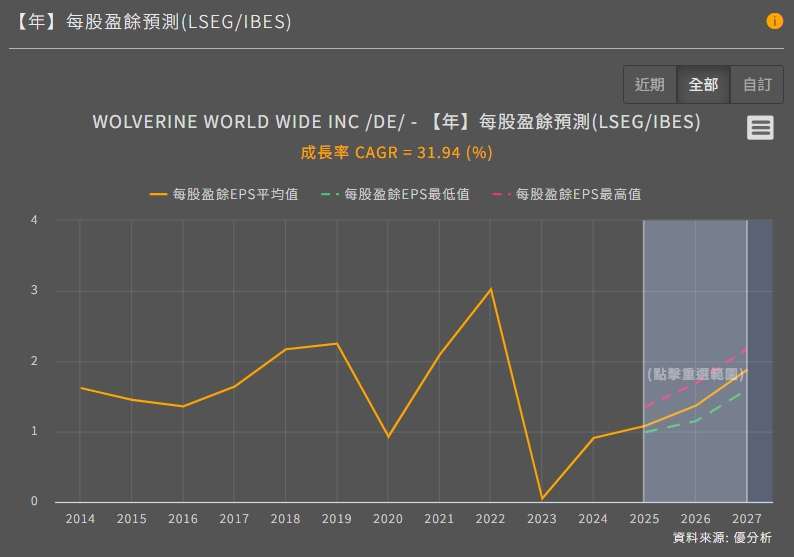Click the 2023 low point on EPS line
The image size is (794, 557).
[542, 499]
